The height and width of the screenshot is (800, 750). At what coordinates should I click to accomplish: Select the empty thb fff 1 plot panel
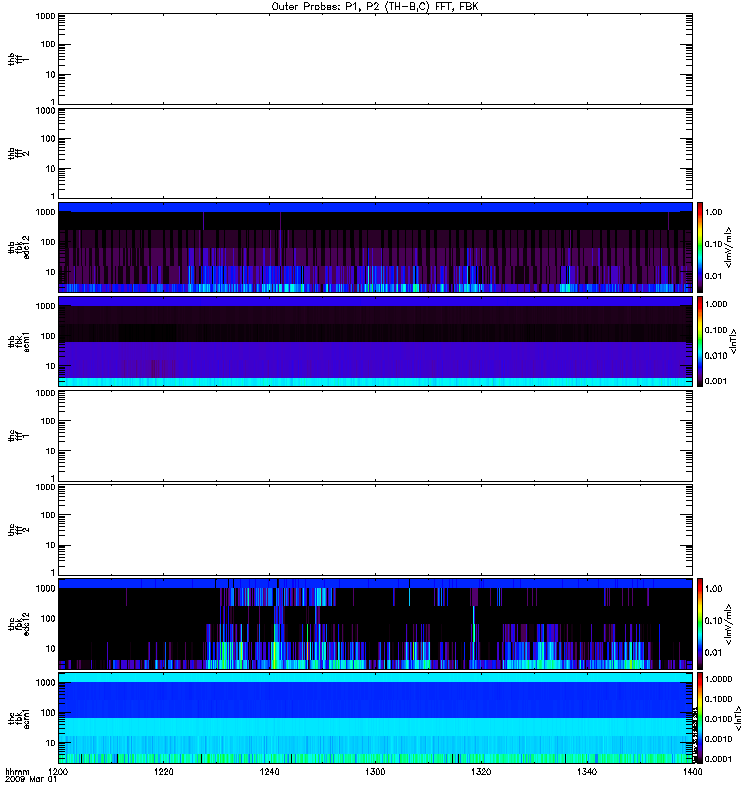(375, 59)
